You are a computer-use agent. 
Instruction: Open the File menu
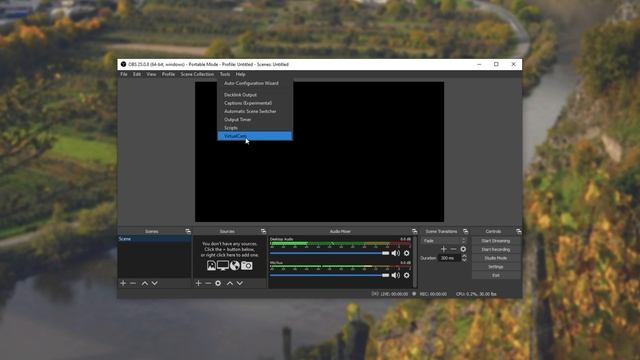(x=124, y=74)
